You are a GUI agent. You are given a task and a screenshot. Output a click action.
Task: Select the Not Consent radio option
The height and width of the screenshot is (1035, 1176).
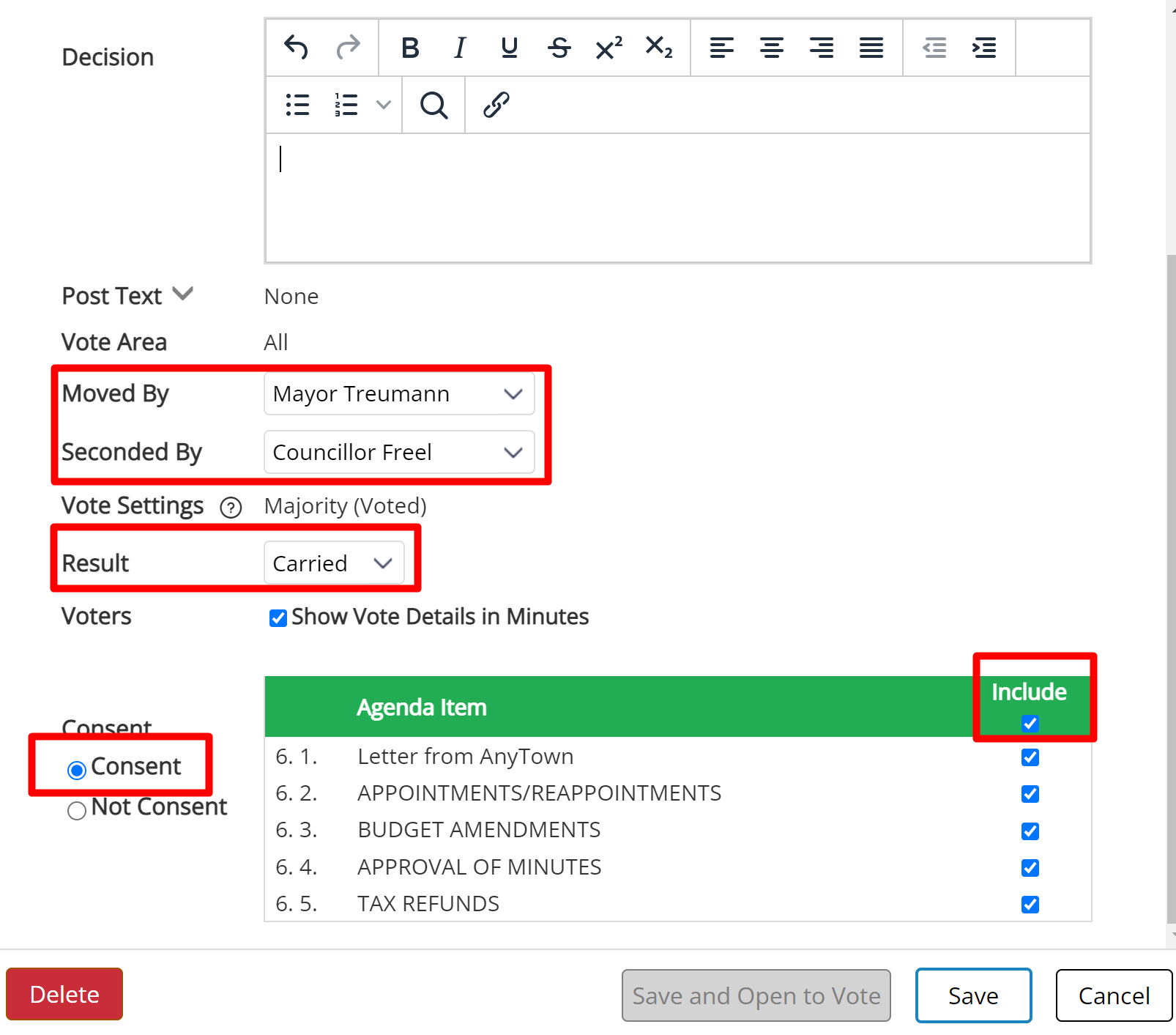click(x=76, y=811)
